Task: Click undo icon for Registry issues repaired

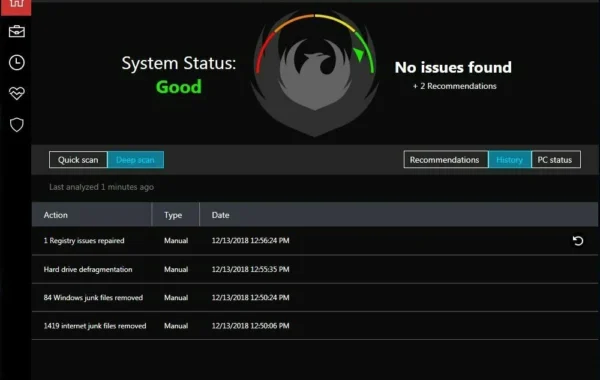Action: tap(578, 241)
